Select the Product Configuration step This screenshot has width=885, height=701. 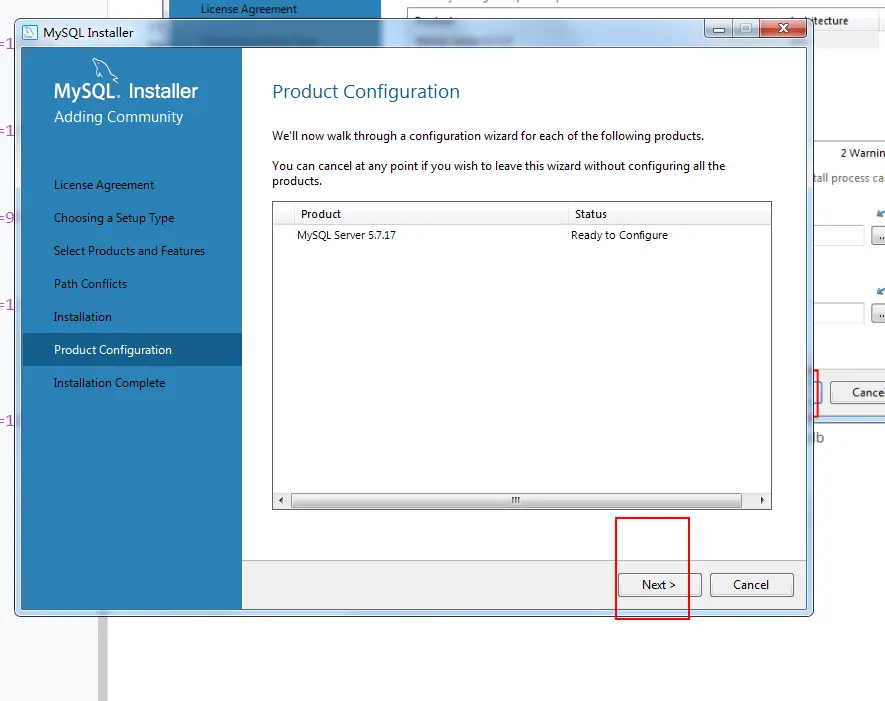pos(132,349)
